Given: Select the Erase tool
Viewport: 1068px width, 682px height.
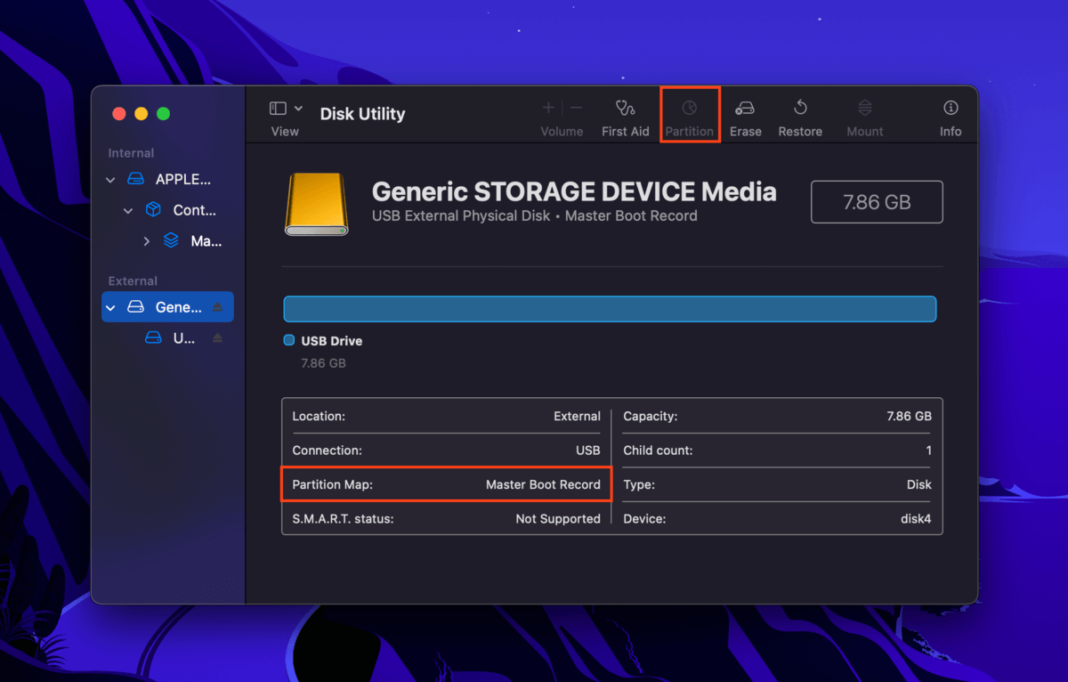Looking at the screenshot, I should (x=745, y=115).
